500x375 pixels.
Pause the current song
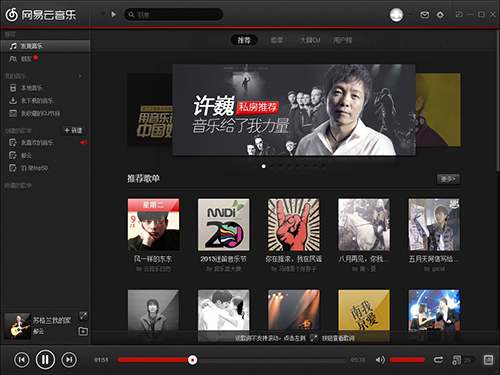pyautogui.click(x=45, y=360)
